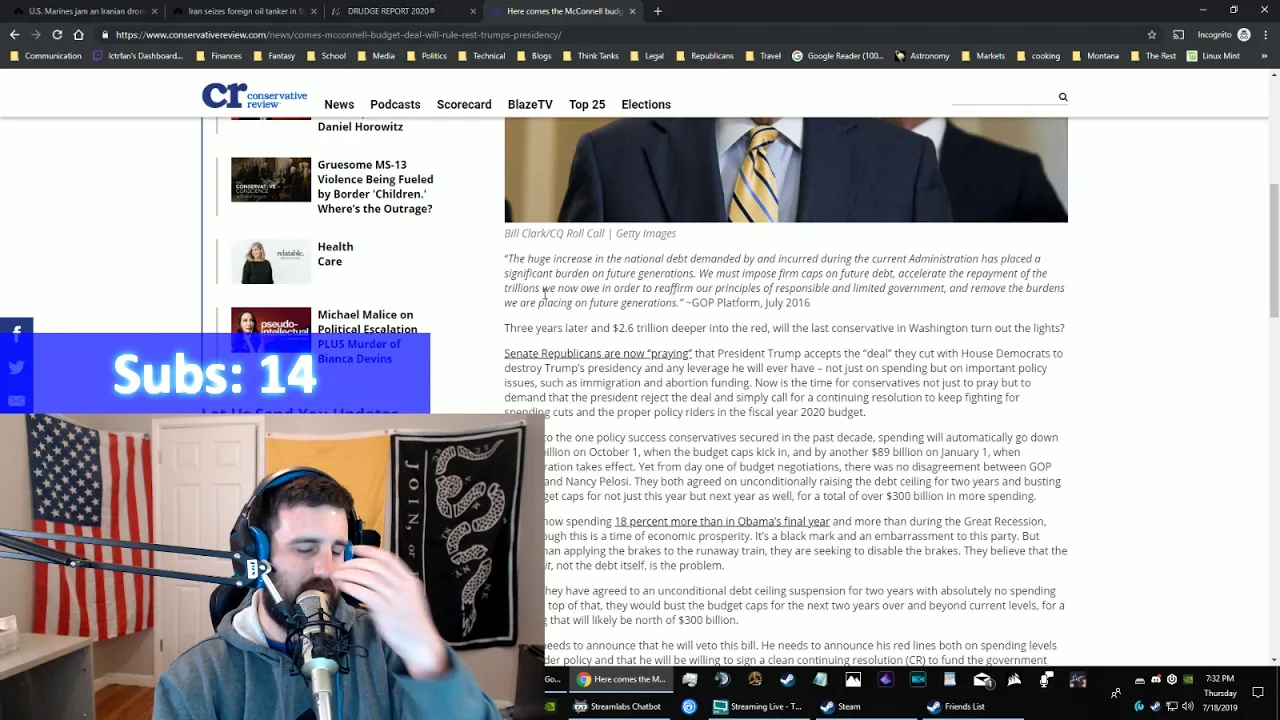Open the Markets bookmarks folder
This screenshot has height=720, width=1280.
click(x=983, y=56)
